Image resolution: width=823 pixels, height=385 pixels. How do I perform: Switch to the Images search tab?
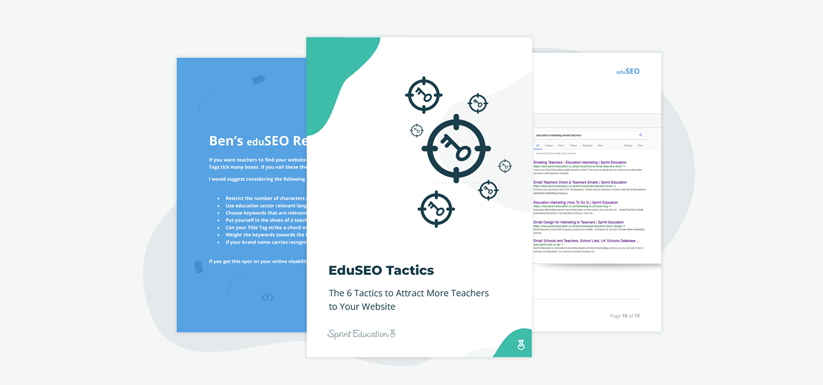(x=549, y=145)
